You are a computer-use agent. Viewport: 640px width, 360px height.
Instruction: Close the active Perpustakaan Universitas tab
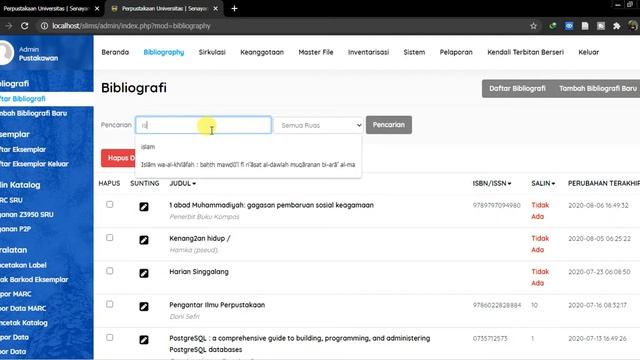(x=216, y=8)
